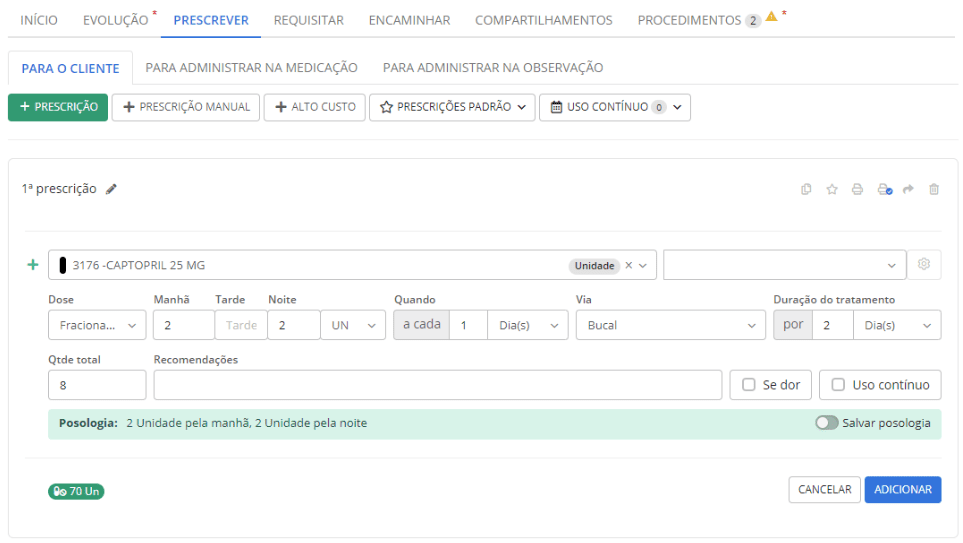963x543 pixels.
Task: Clear the selected CAPTOPRIL medication with X
Action: [x=628, y=265]
